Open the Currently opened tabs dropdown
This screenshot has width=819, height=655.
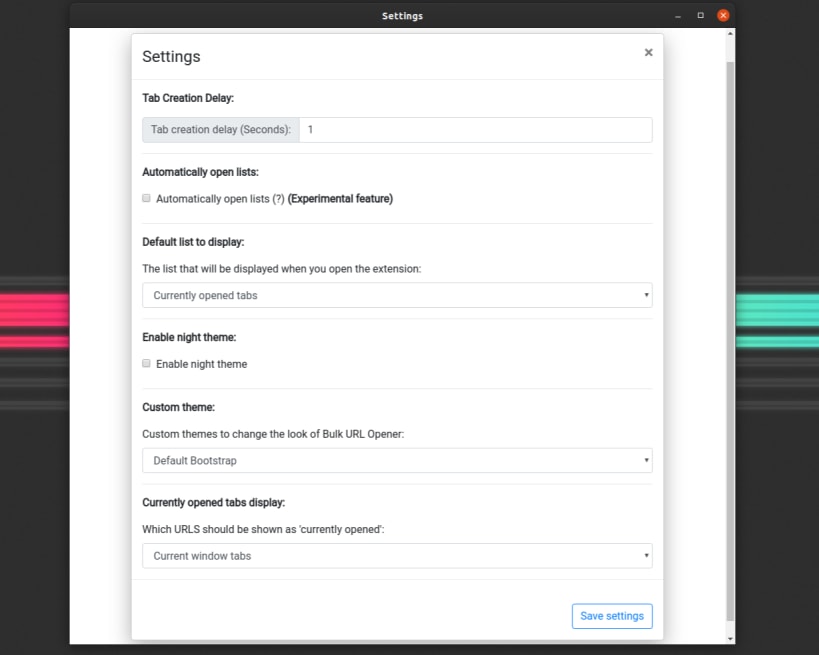tap(397, 295)
